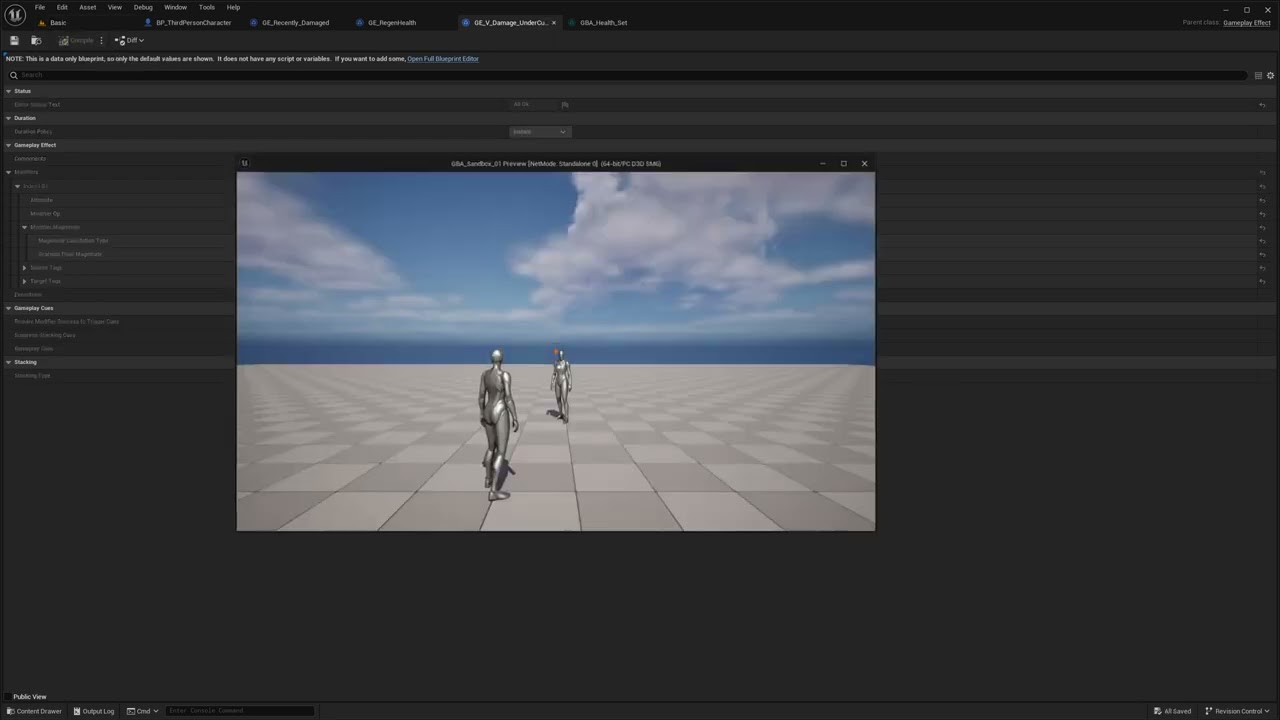Minimize the GBA_Sandbox_01 Preview window
Image resolution: width=1280 pixels, height=720 pixels.
click(x=822, y=163)
